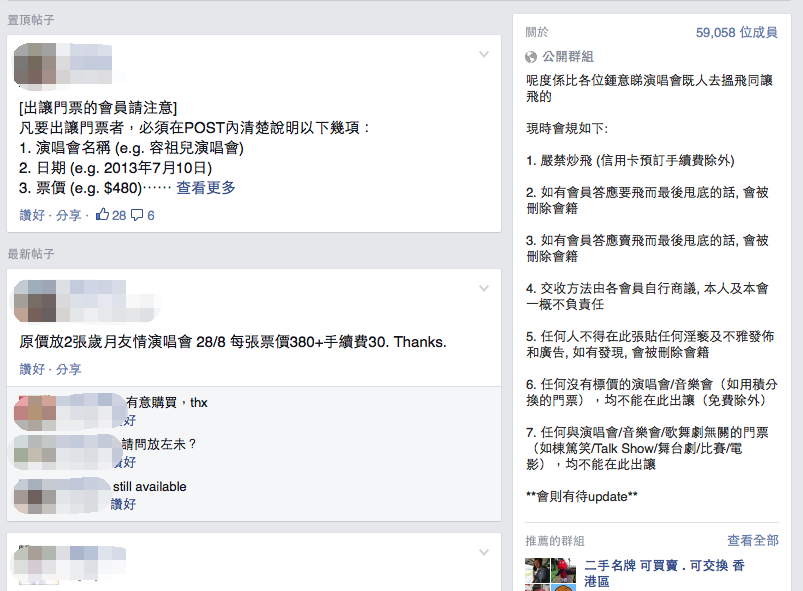Screen dimensions: 803x591
Task: Like the 有意購買 thx comment
Action: 130,420
